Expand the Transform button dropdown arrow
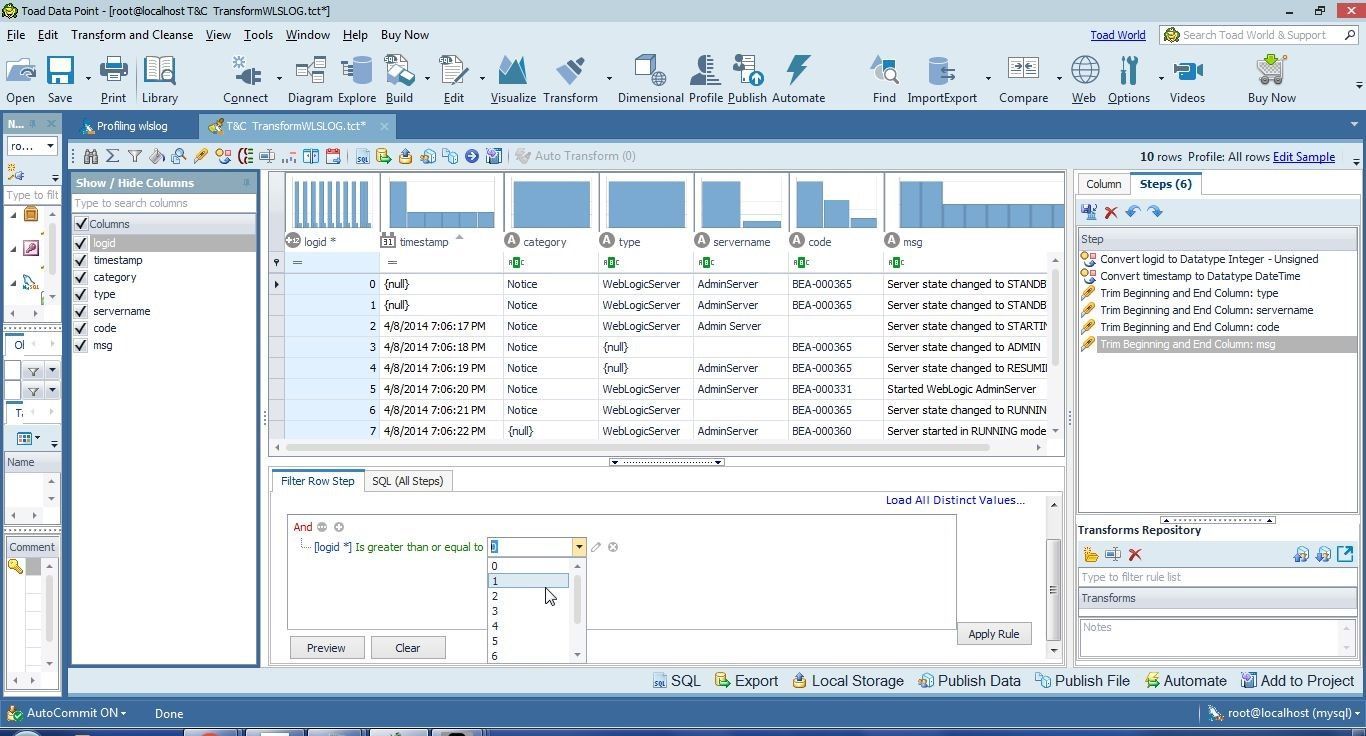This screenshot has width=1366, height=736. pyautogui.click(x=609, y=78)
